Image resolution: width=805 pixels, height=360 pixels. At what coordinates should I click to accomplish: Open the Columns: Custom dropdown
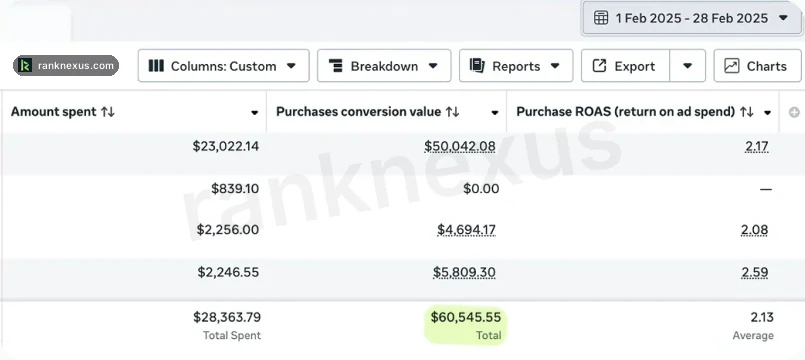(x=223, y=66)
